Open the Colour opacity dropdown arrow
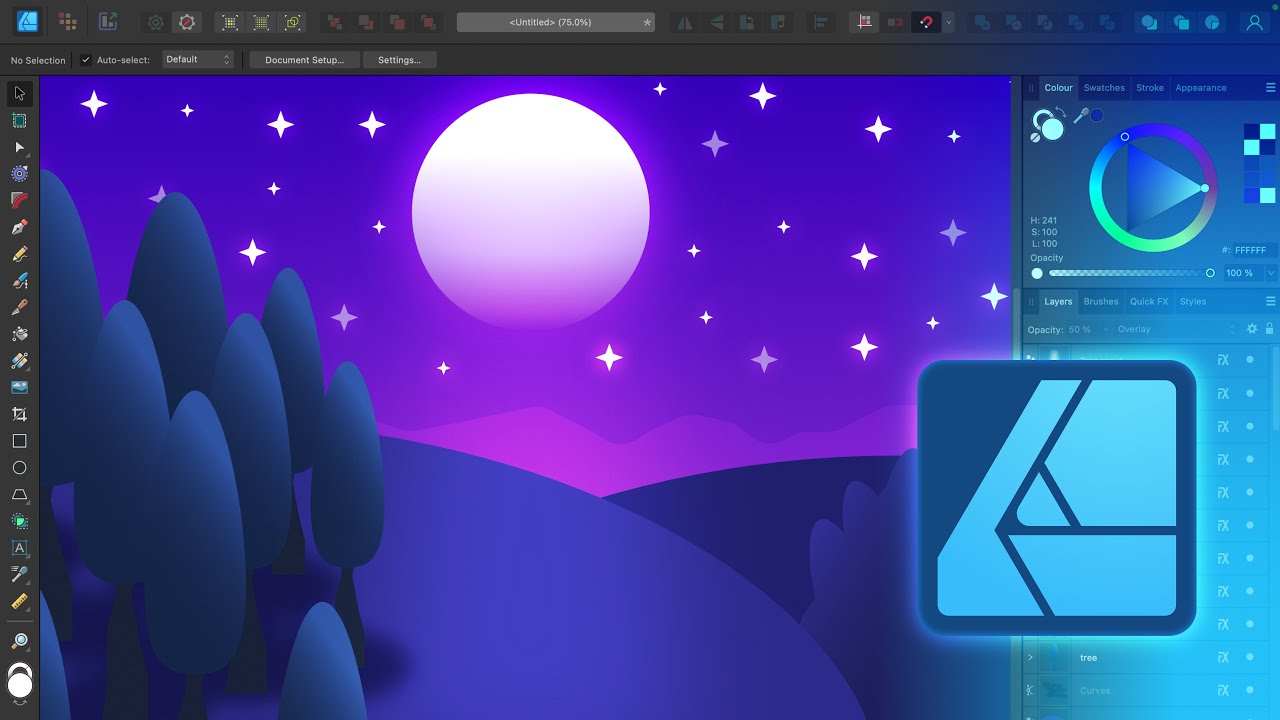The height and width of the screenshot is (720, 1280). (1270, 273)
